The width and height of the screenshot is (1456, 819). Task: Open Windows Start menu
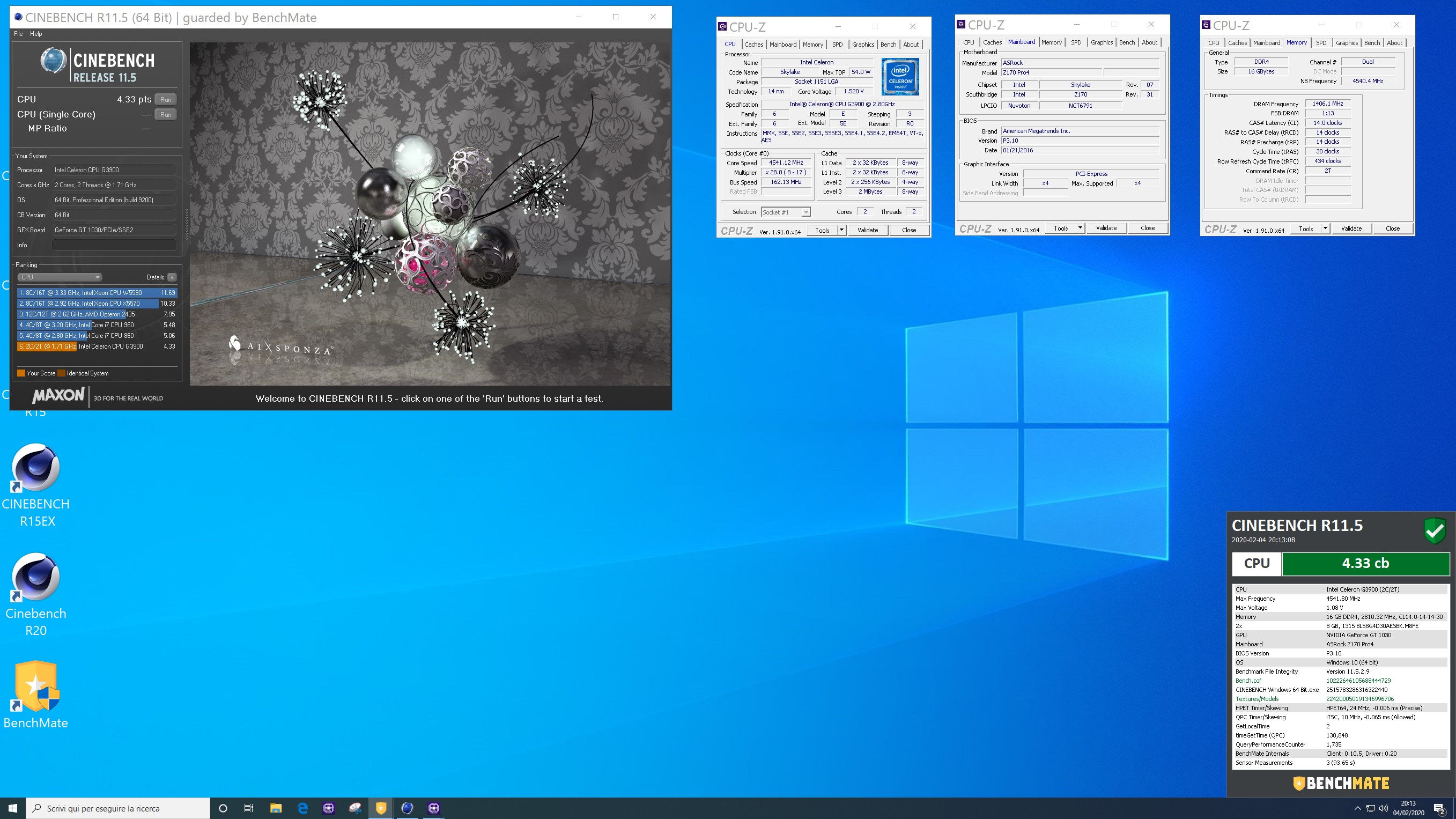pos(13,808)
